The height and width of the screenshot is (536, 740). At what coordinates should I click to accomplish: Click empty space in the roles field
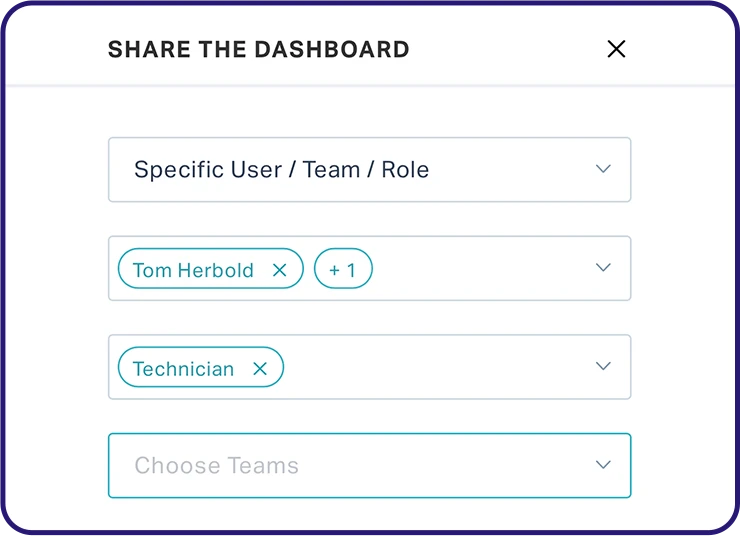[430, 367]
